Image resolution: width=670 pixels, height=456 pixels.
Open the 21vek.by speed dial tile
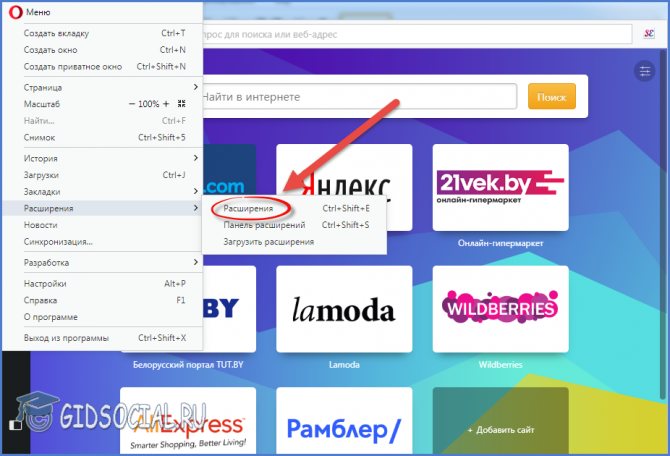(500, 187)
